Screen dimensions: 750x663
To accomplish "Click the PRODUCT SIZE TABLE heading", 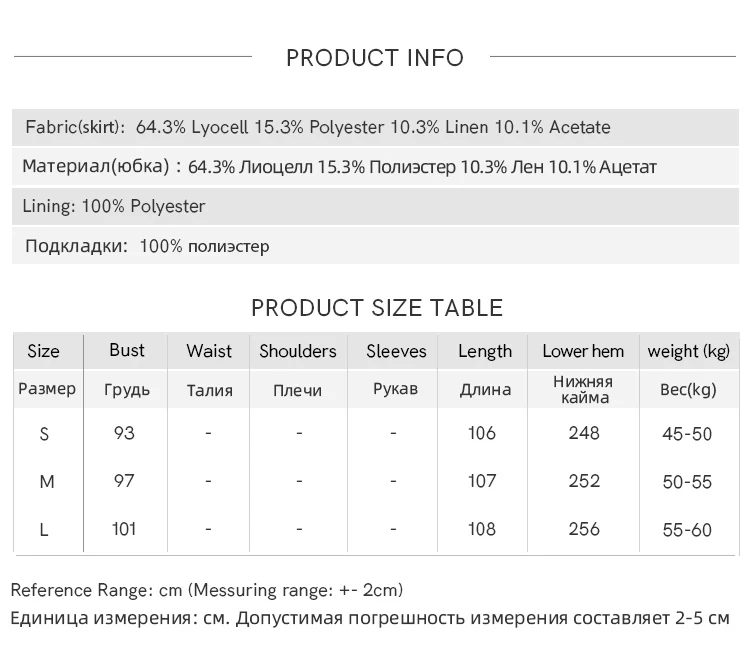I will pos(376,308).
